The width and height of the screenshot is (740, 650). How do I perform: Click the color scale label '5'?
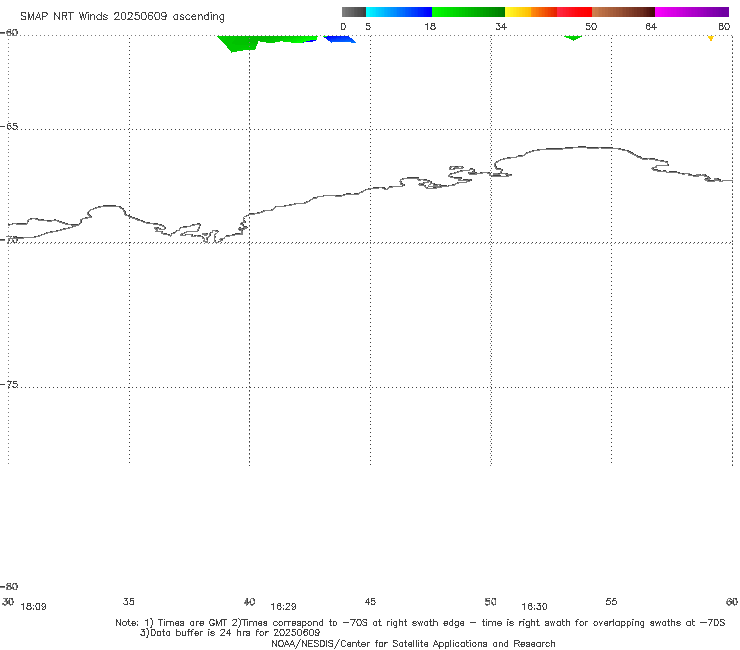point(368,27)
